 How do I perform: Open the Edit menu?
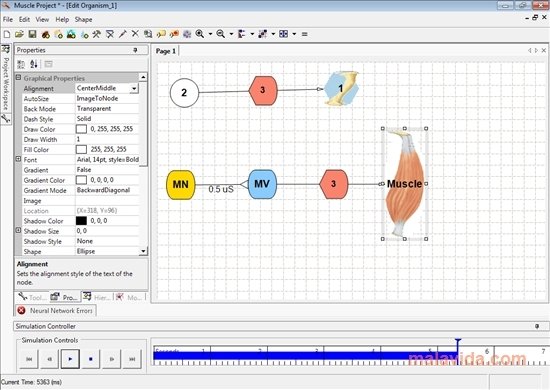click(24, 19)
